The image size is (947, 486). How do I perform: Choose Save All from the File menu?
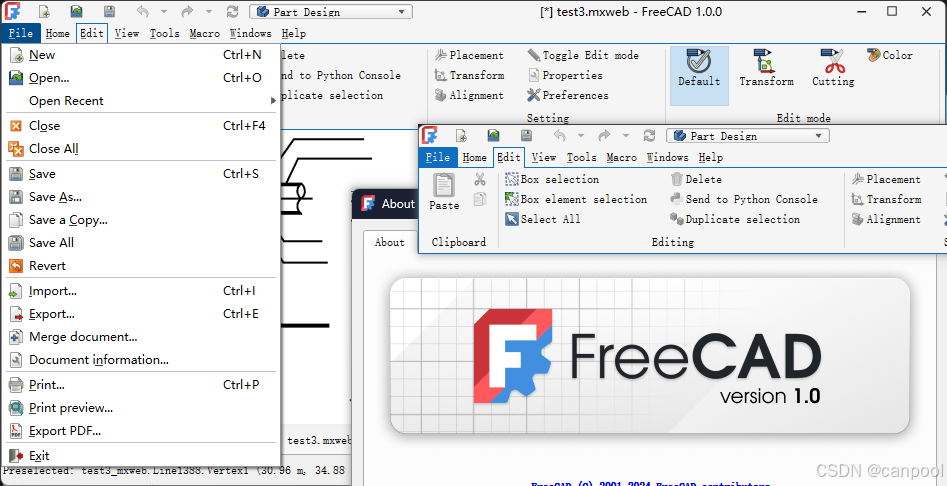(141, 243)
